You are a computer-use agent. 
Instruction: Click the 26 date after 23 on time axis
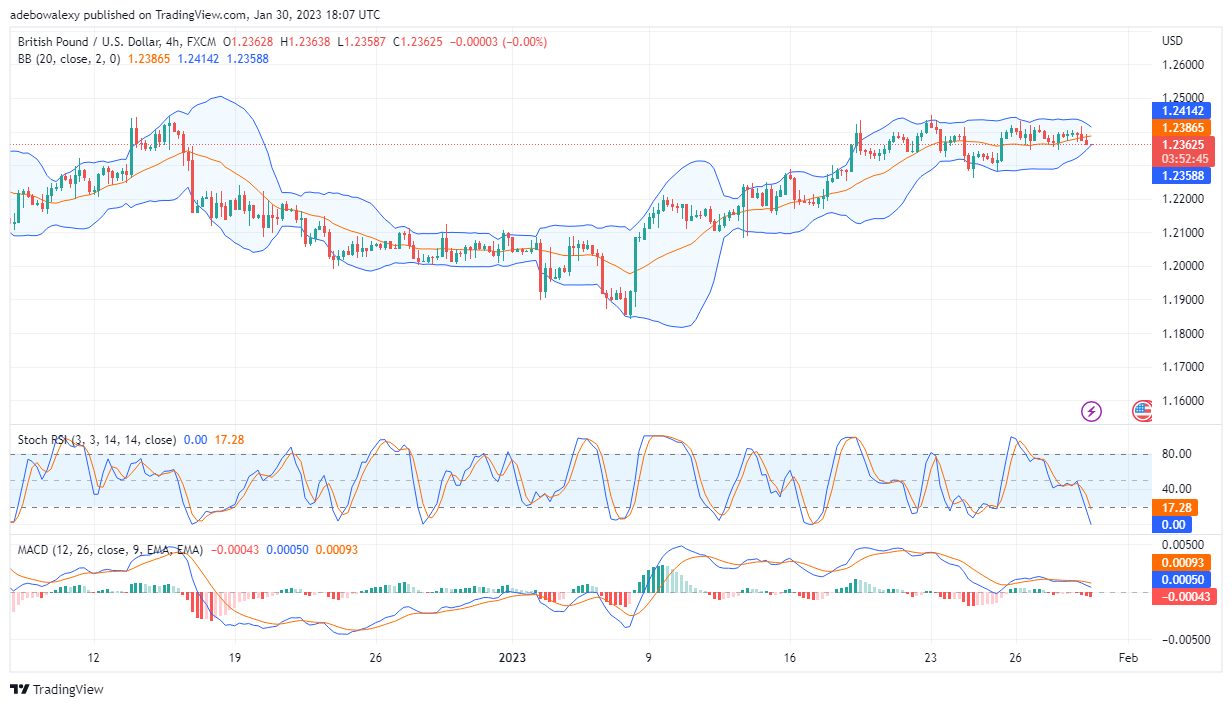pyautogui.click(x=1015, y=658)
